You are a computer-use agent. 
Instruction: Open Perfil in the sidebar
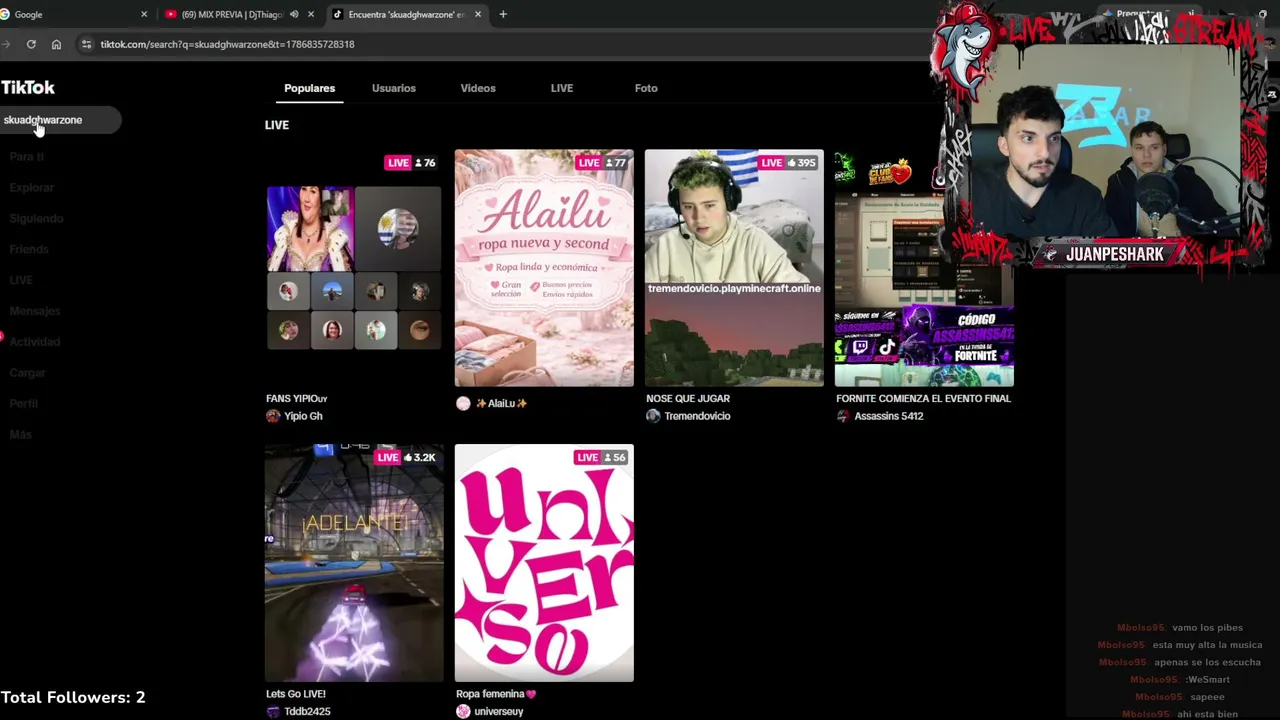click(24, 404)
